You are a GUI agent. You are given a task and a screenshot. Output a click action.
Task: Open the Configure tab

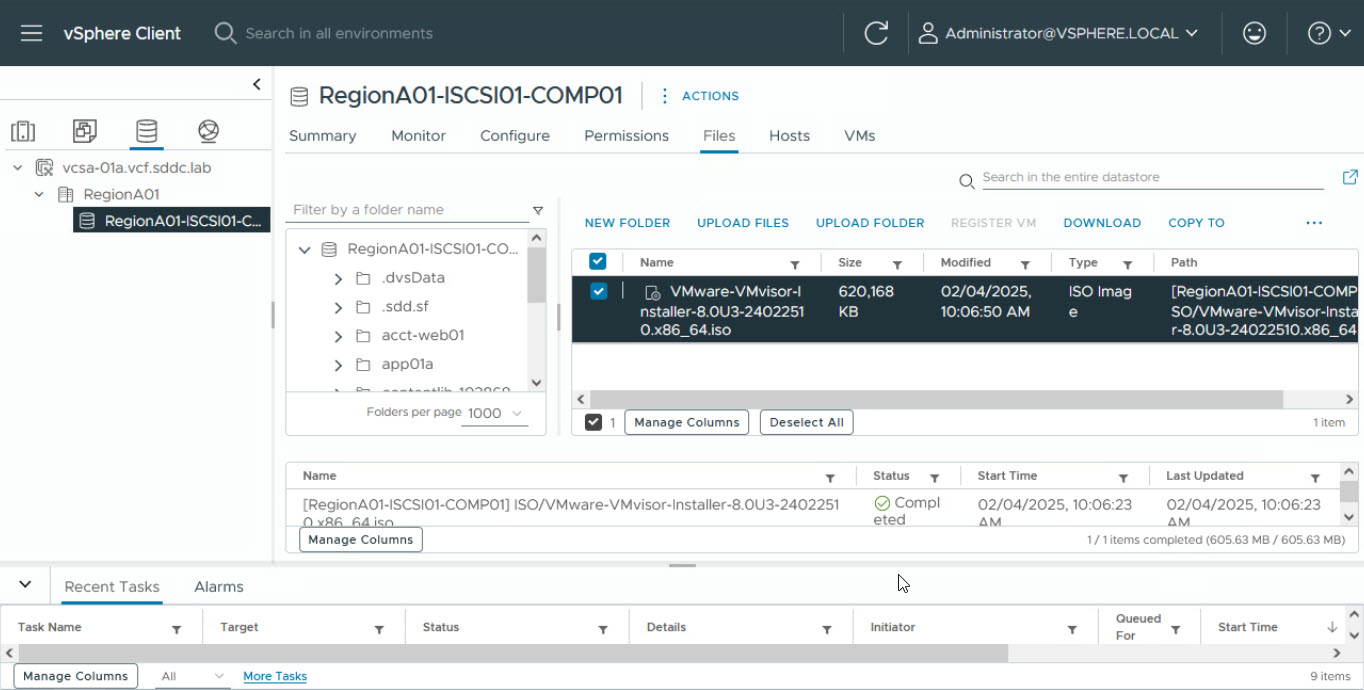pyautogui.click(x=515, y=136)
